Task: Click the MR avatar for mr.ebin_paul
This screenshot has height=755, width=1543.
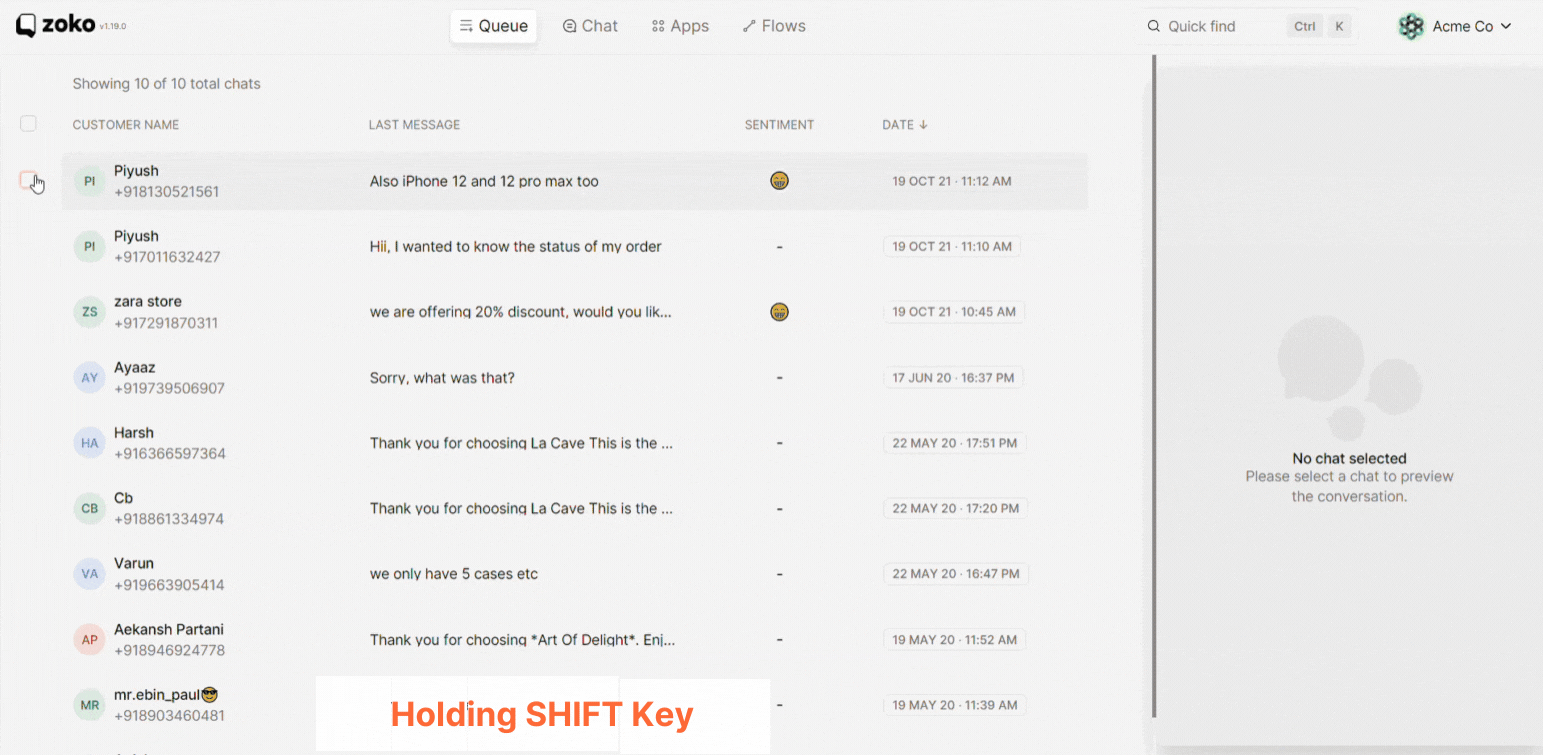Action: (90, 705)
